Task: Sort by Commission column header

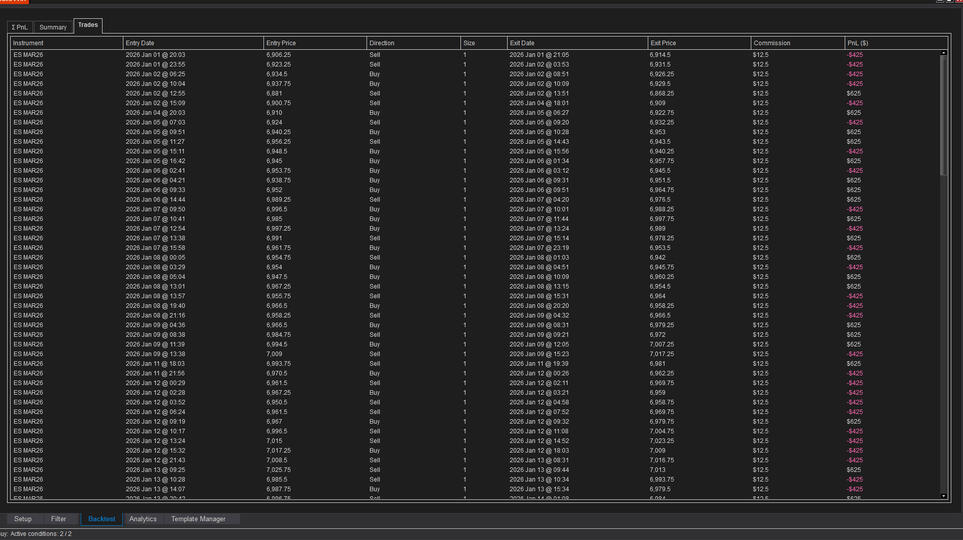Action: (x=796, y=43)
